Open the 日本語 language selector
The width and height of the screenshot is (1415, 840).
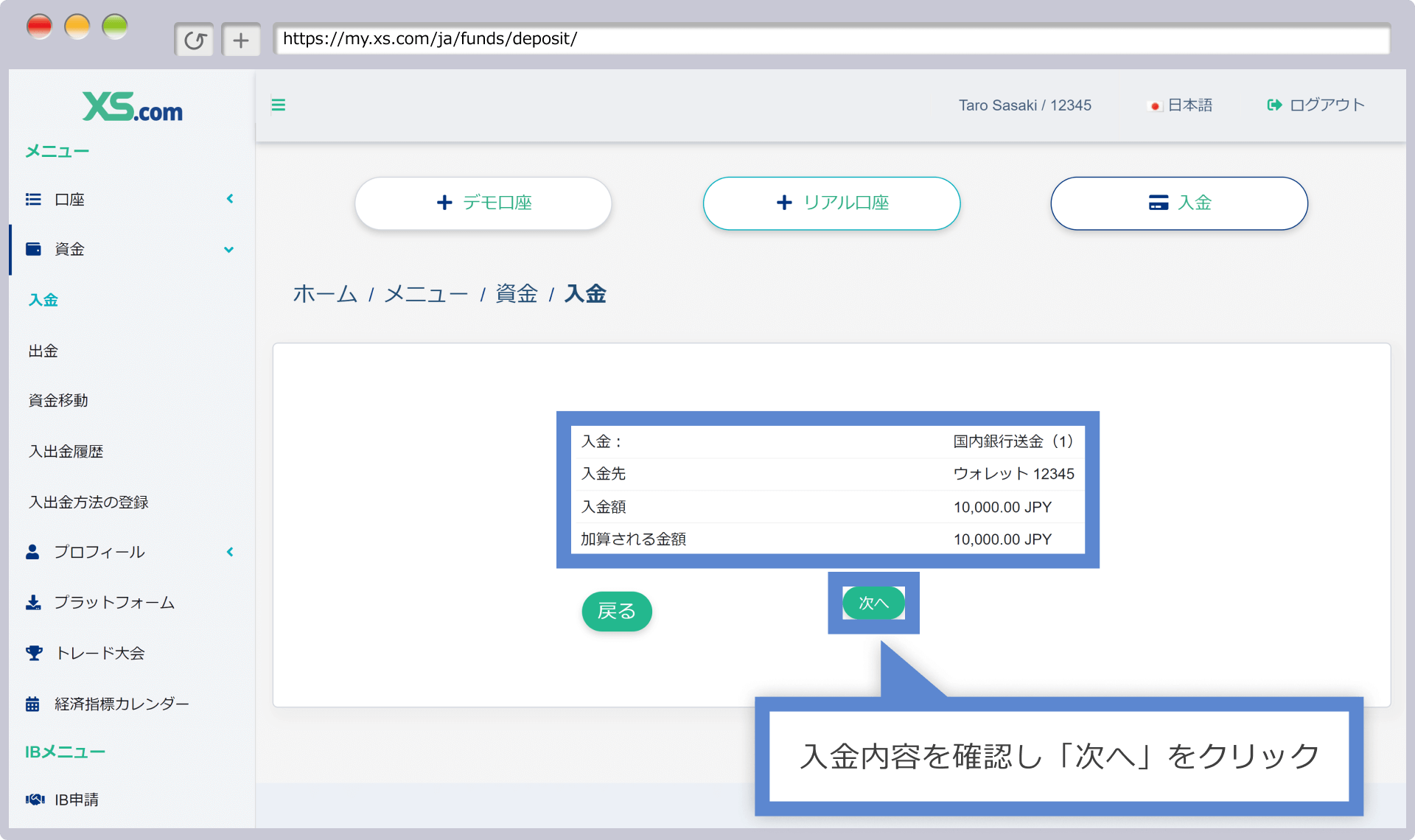tap(1181, 105)
